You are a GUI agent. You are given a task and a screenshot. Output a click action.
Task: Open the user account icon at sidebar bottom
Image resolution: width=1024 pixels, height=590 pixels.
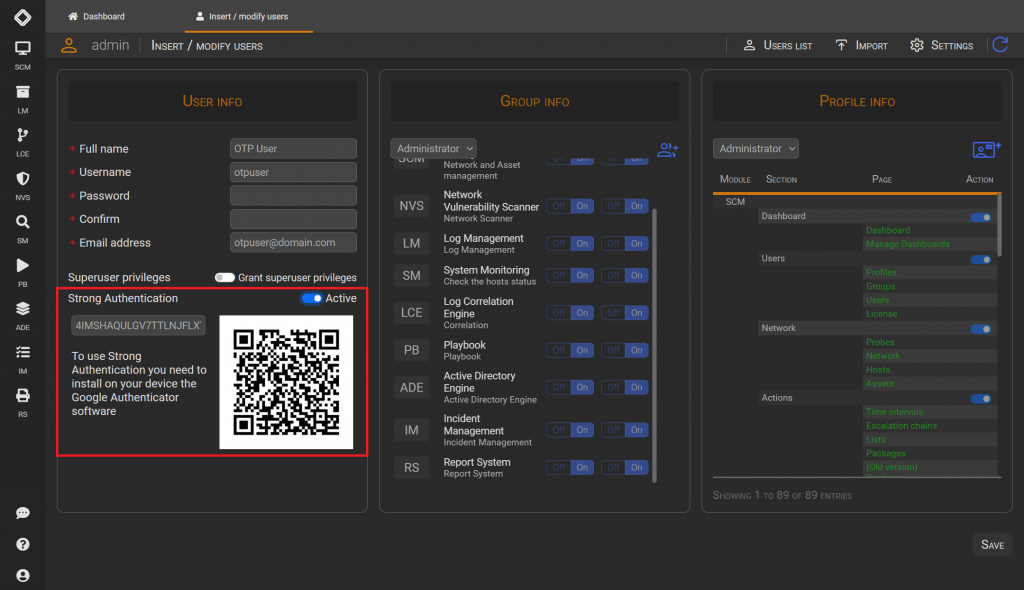(x=22, y=576)
